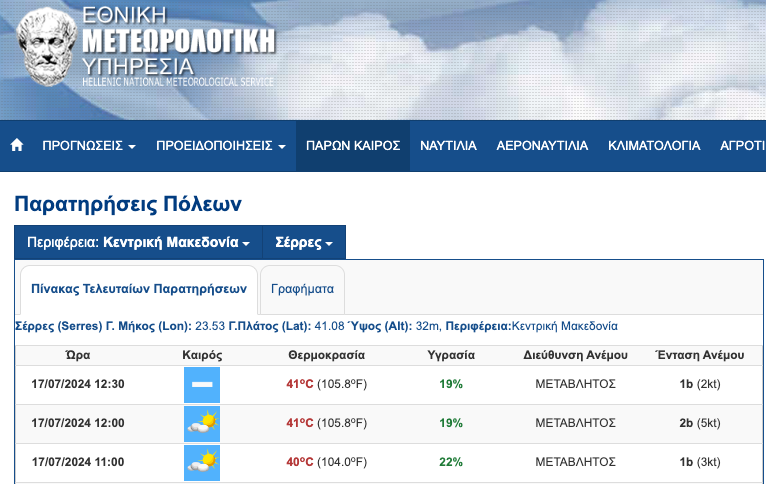The width and height of the screenshot is (766, 484).
Task: Click the Aristotle bust logo
Action: 46,46
